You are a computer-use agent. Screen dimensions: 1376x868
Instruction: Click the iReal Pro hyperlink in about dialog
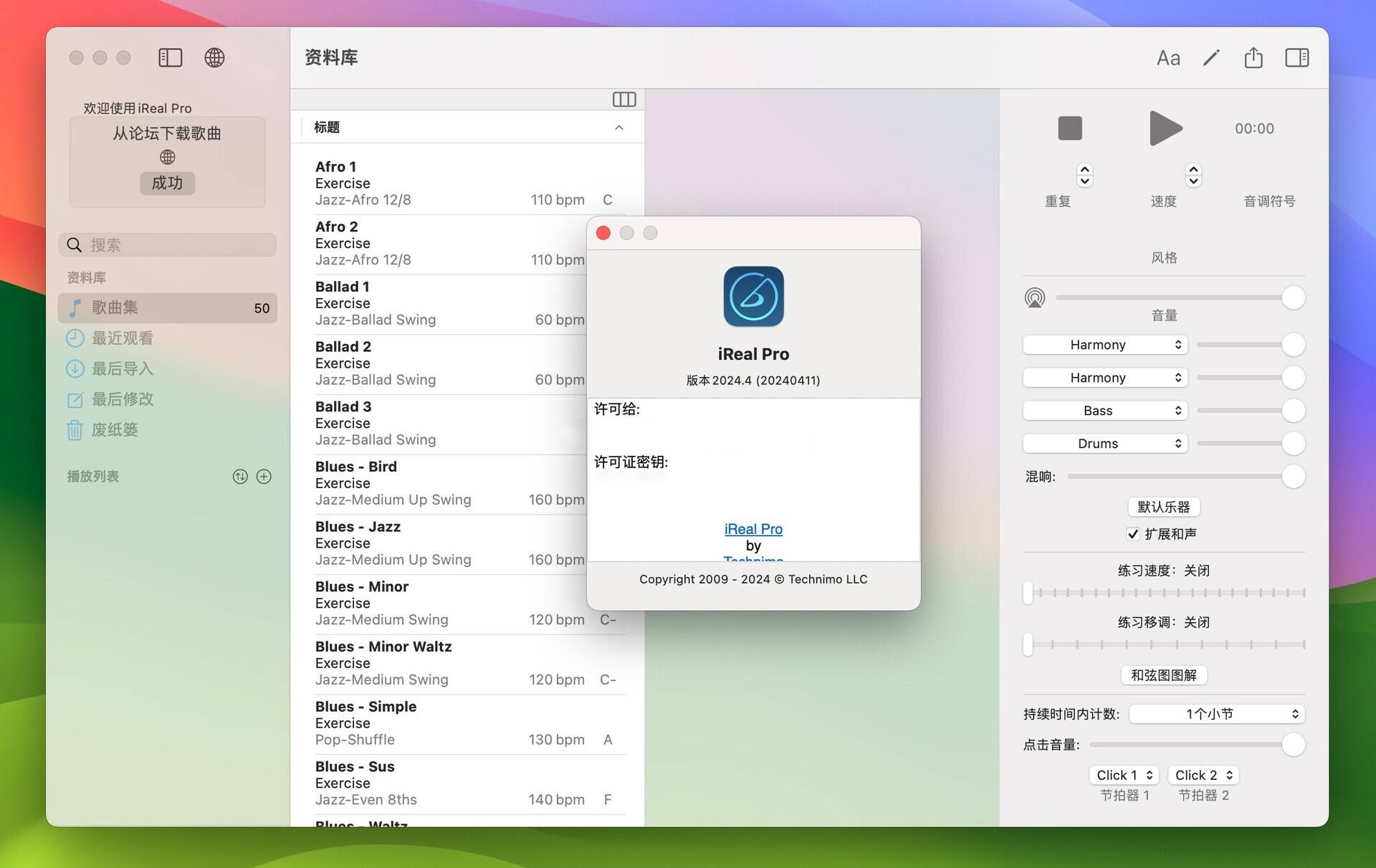[x=753, y=527]
